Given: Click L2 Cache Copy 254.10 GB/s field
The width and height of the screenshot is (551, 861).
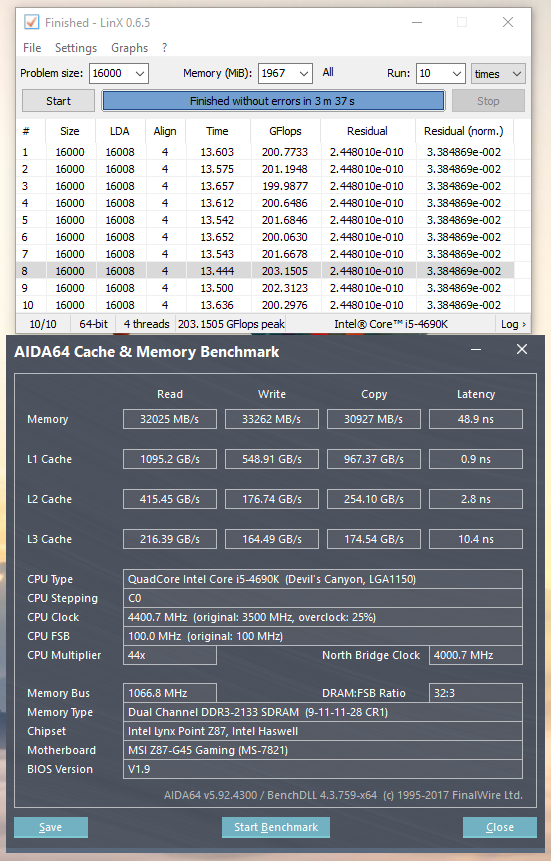Looking at the screenshot, I should [x=374, y=499].
